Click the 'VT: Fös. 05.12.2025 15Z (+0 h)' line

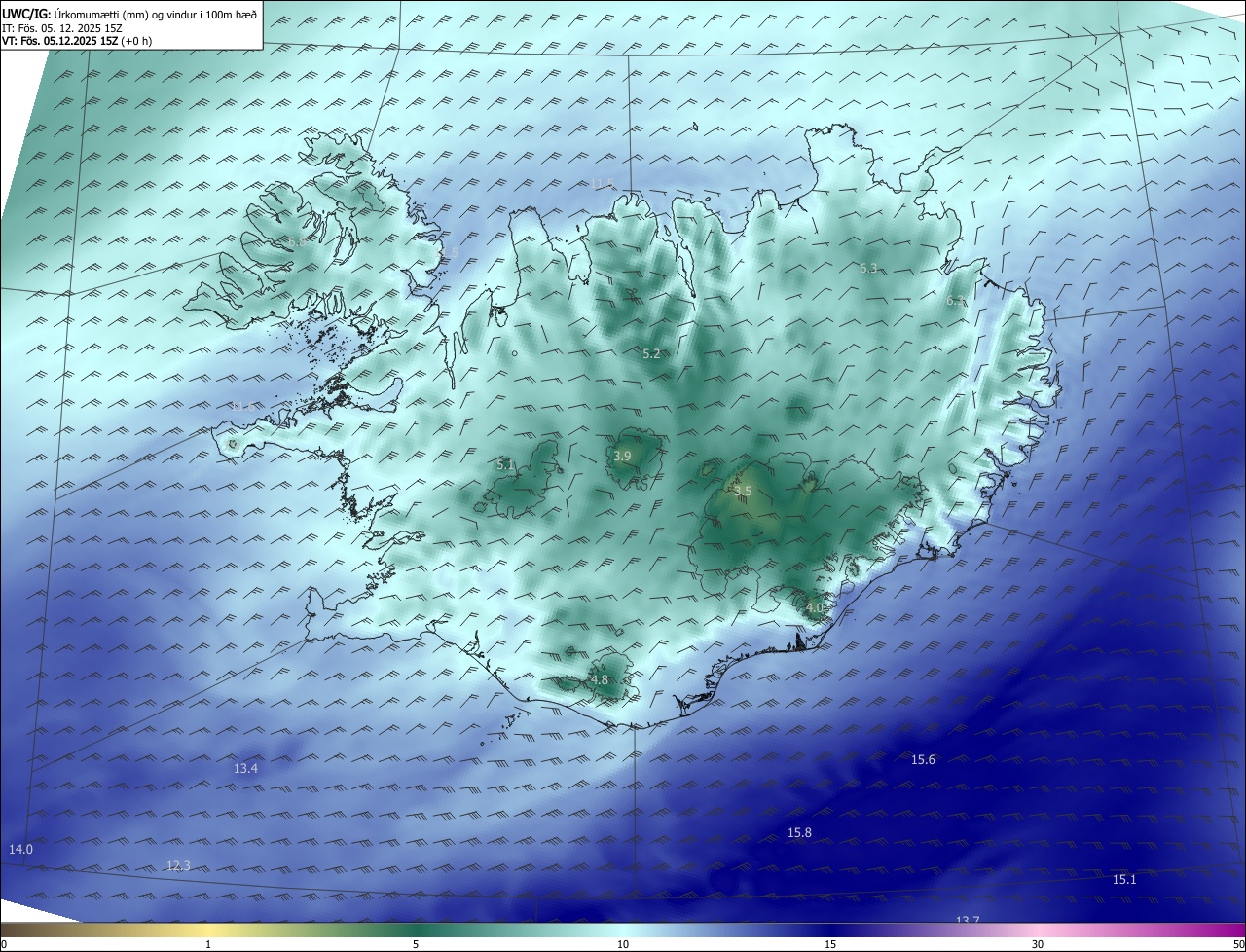[x=75, y=41]
